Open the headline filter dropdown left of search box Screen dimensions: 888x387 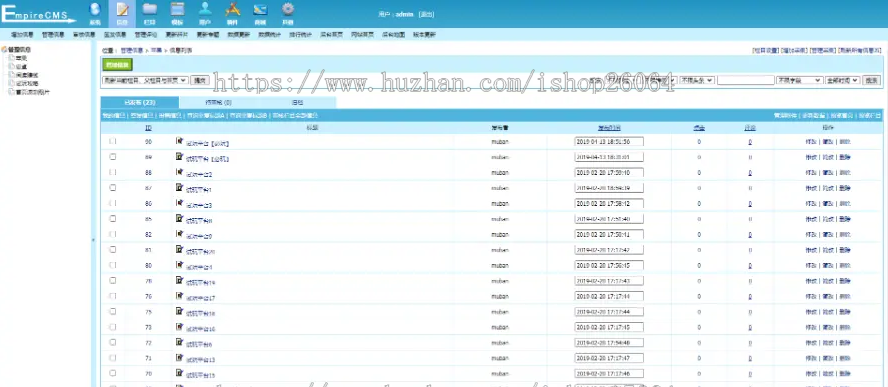coord(697,80)
